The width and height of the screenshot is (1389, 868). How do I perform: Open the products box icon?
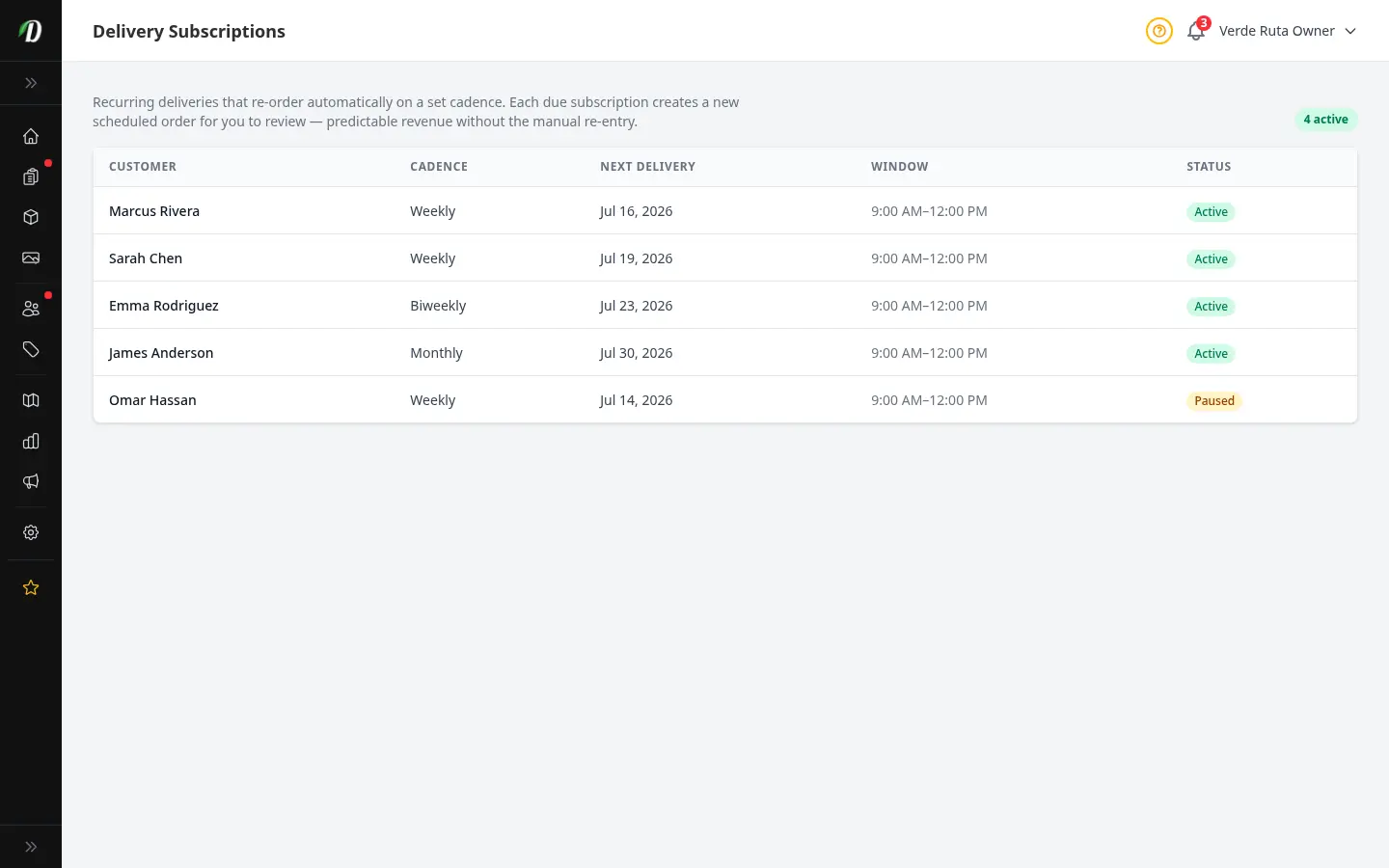point(31,217)
